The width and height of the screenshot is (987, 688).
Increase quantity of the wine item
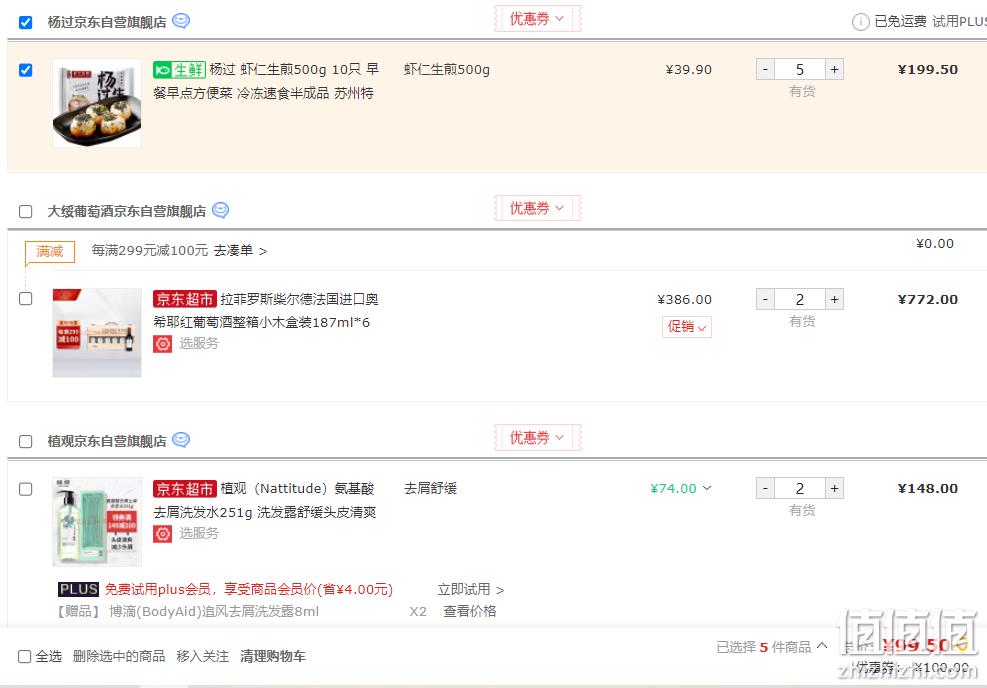[834, 299]
